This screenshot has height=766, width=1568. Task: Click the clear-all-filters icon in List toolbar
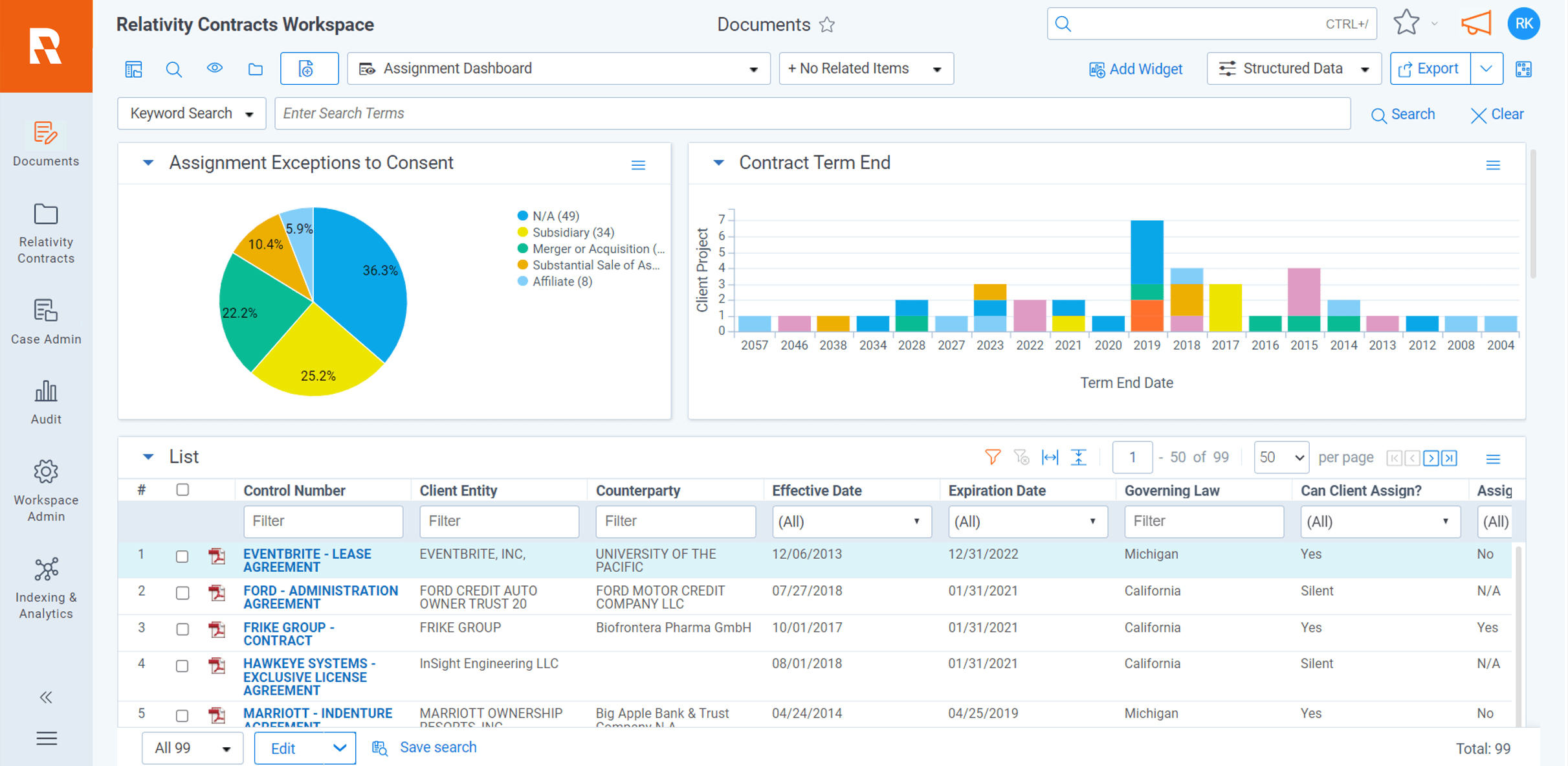pyautogui.click(x=1022, y=457)
